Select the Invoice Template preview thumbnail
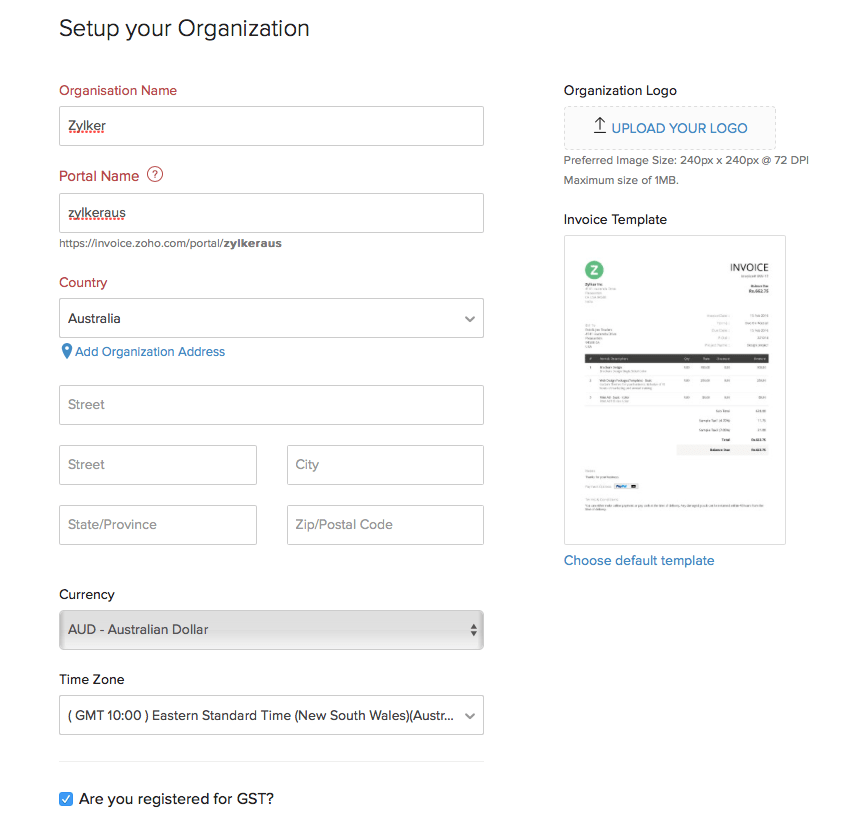Viewport: 866px width, 820px height. tap(675, 390)
